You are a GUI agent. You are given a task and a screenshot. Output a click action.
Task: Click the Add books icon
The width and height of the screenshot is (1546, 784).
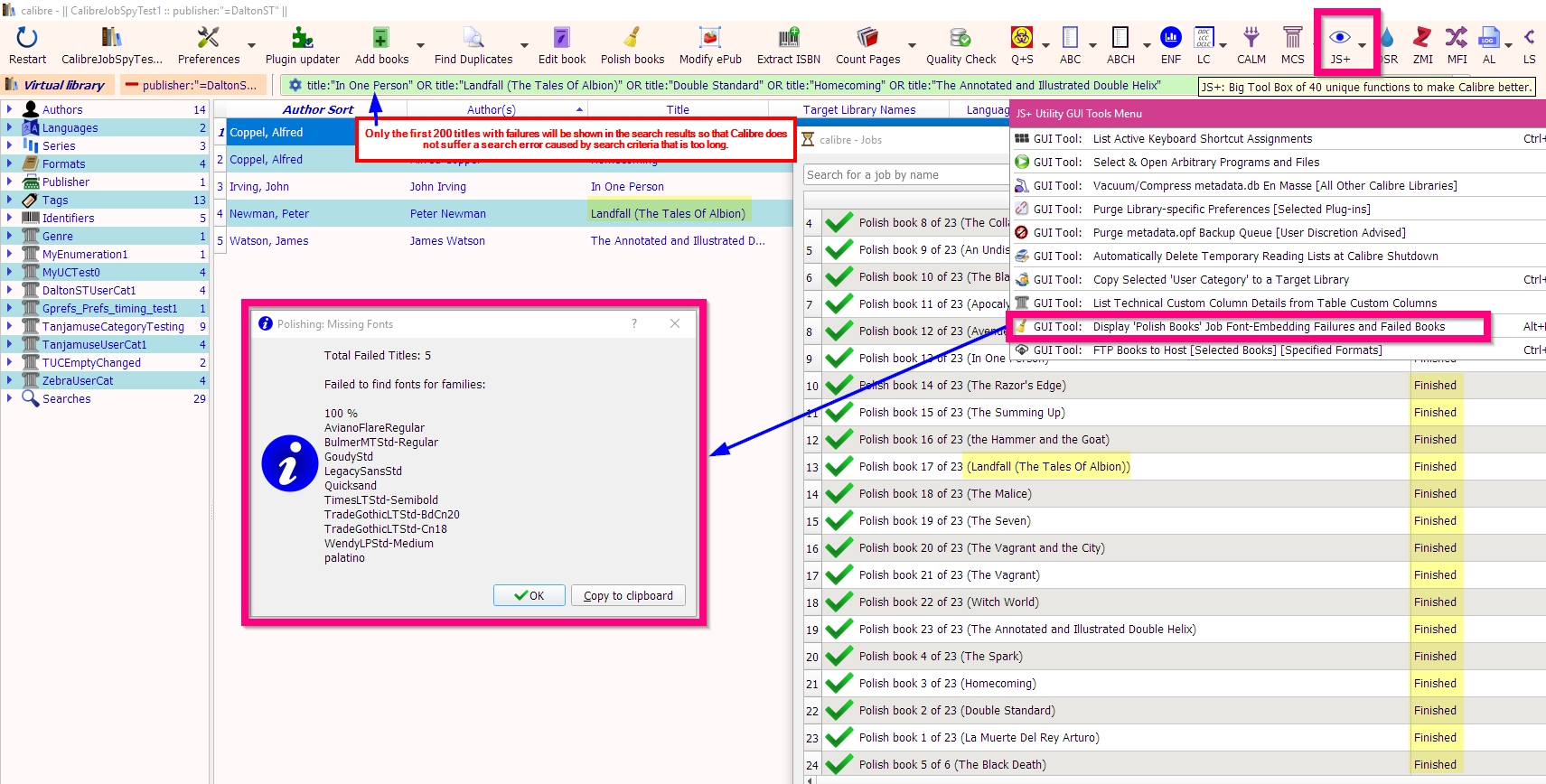(x=381, y=37)
